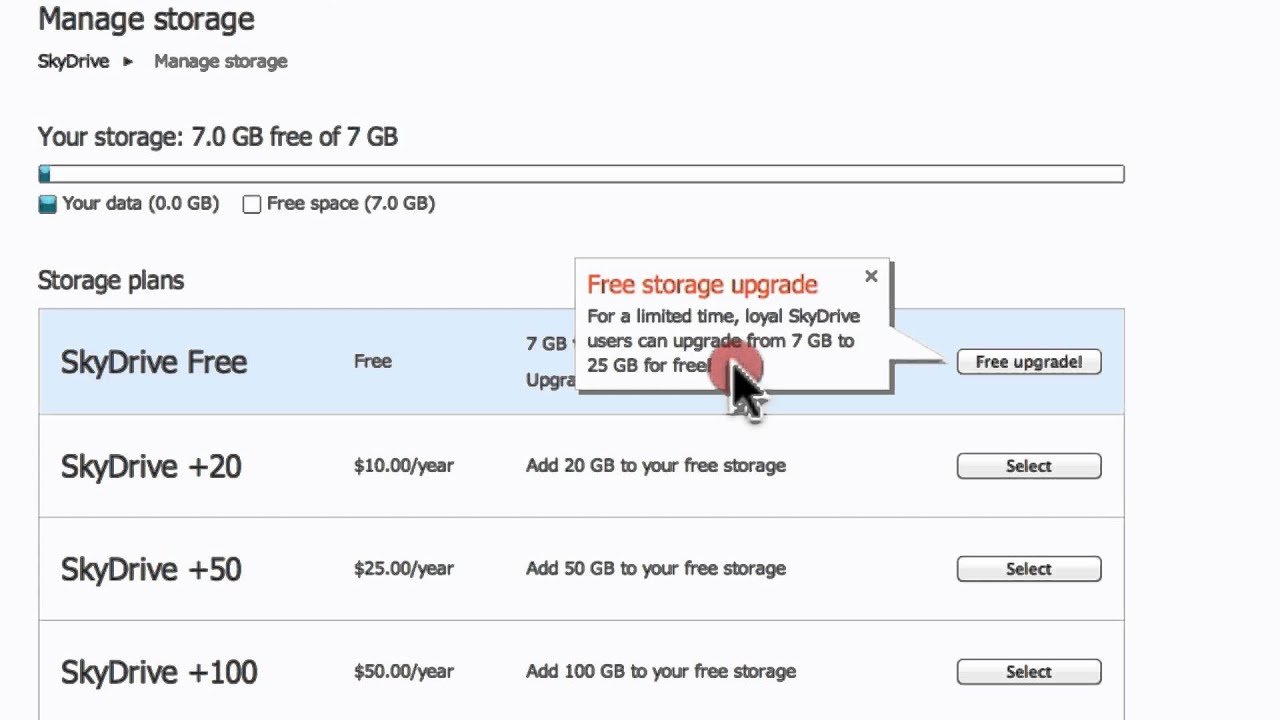Click the Free upgrade! button
1280x720 pixels.
click(1029, 362)
